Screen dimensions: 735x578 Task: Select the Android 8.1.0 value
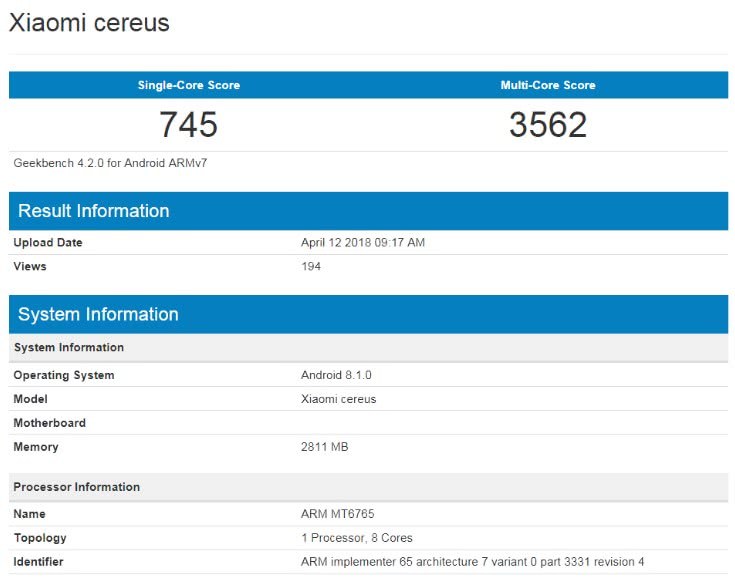pos(336,375)
